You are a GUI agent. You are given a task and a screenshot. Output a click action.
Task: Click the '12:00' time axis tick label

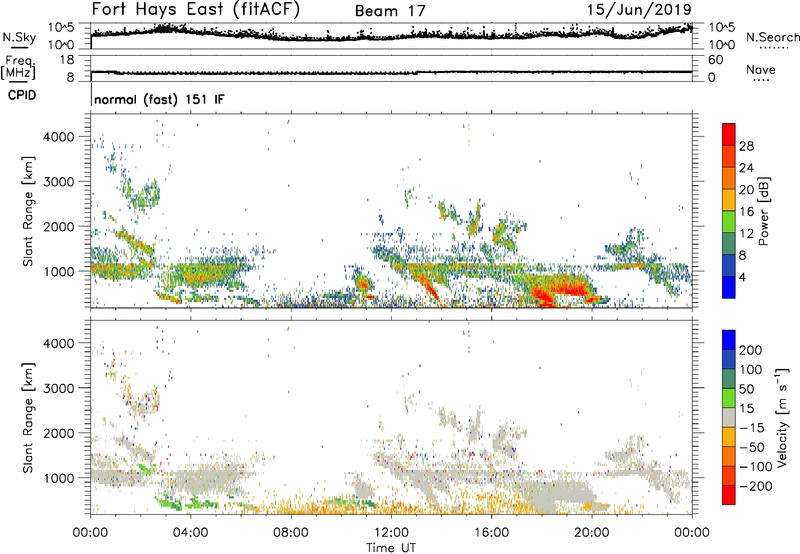pyautogui.click(x=391, y=533)
